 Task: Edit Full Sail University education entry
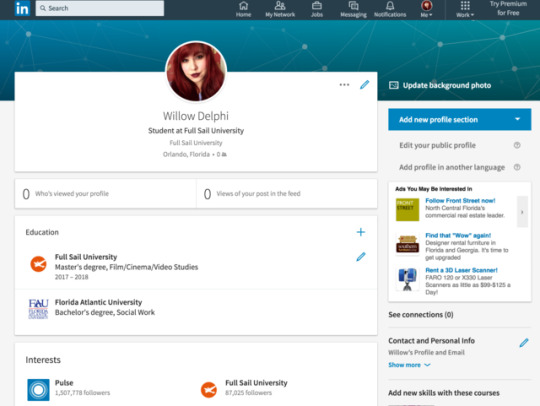(361, 257)
